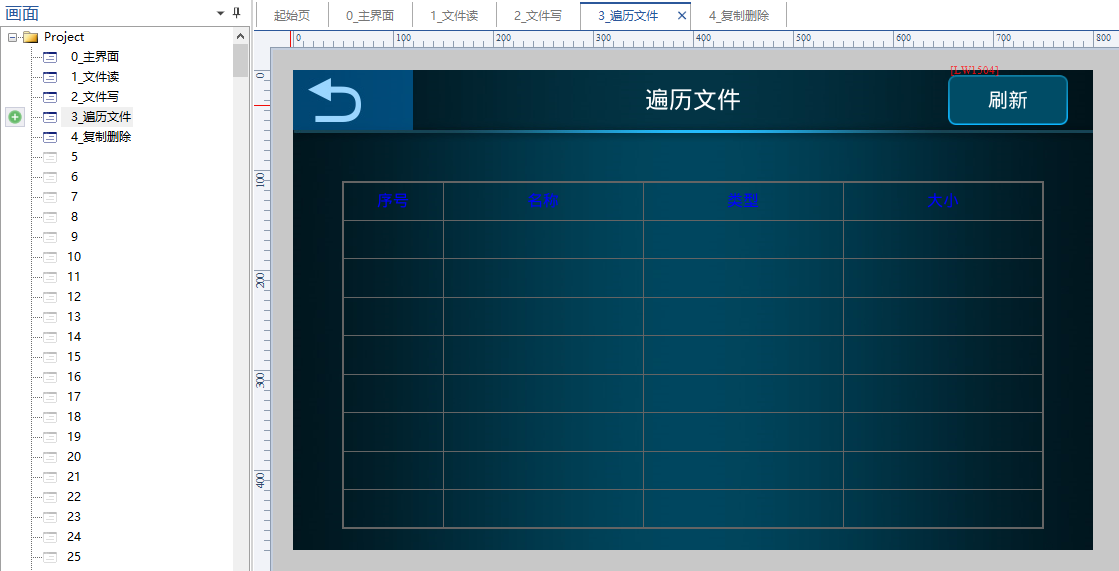Click the 刷新 button on canvas

(x=1007, y=100)
